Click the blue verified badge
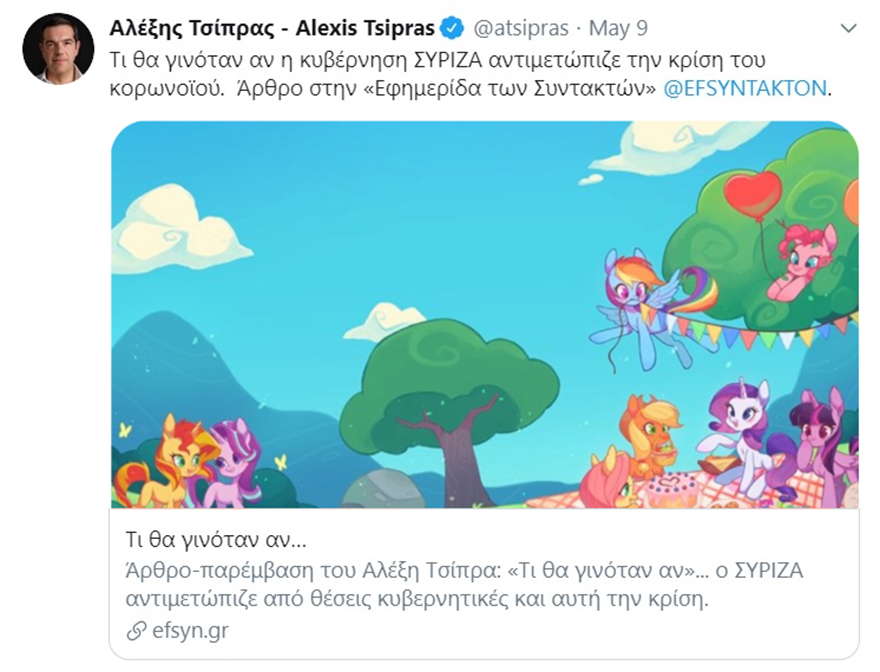880x672 pixels. click(x=452, y=28)
